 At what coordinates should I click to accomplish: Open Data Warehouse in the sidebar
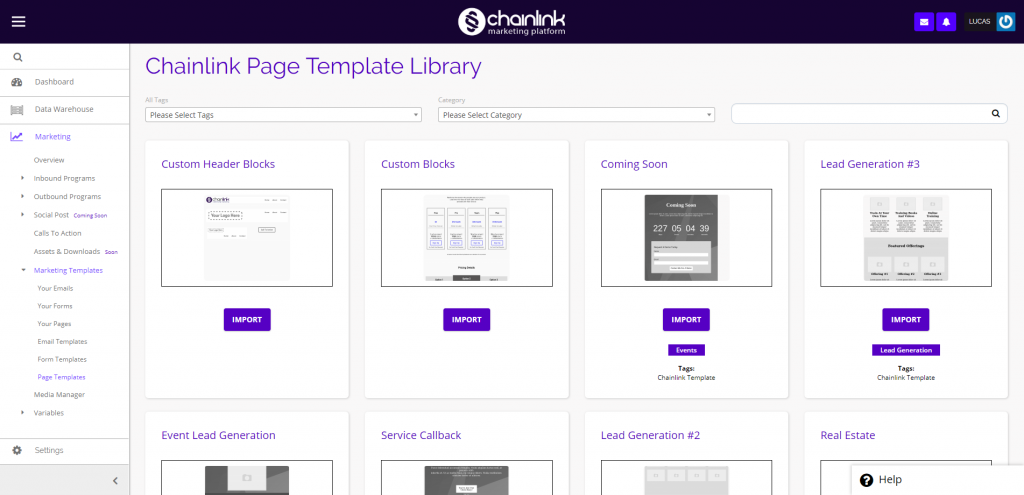[65, 110]
